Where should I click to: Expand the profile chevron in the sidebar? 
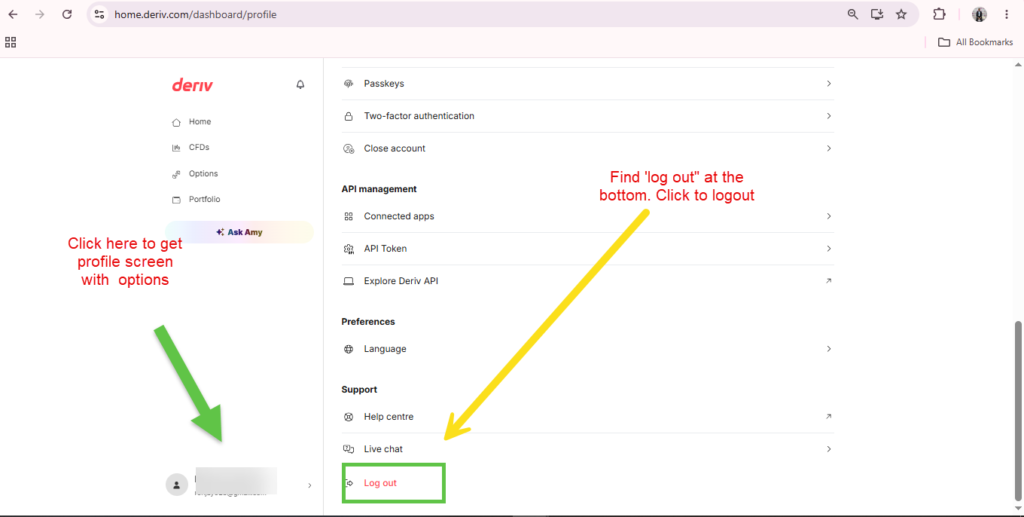(310, 486)
